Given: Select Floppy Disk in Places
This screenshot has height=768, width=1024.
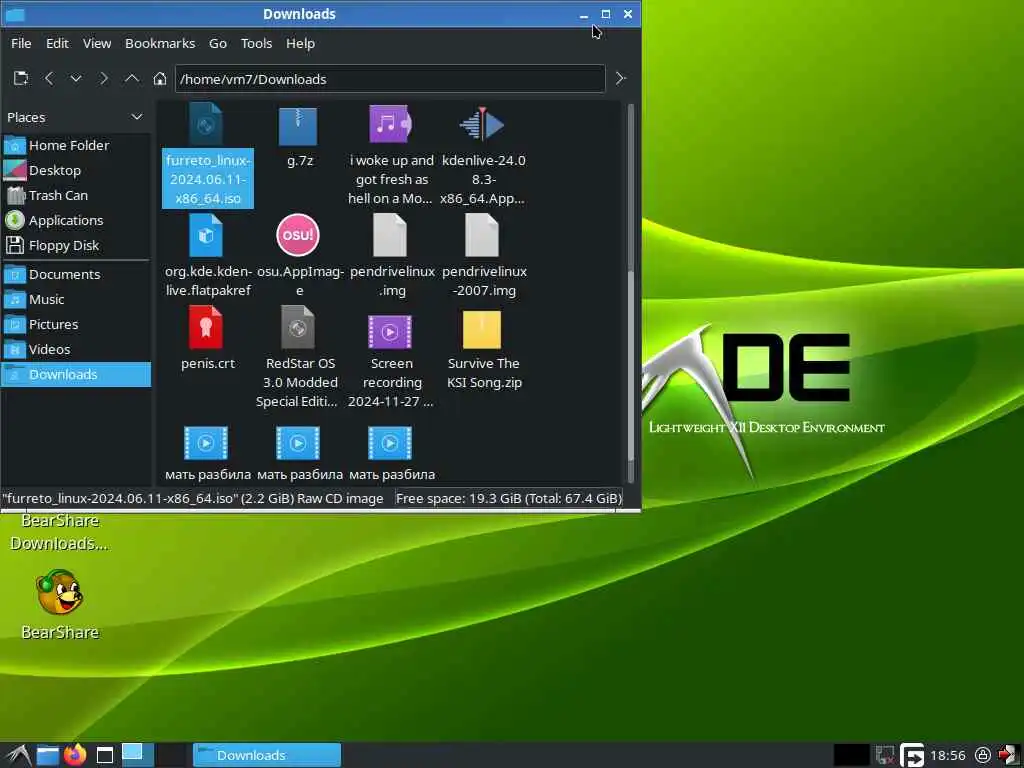Looking at the screenshot, I should pos(76,246).
